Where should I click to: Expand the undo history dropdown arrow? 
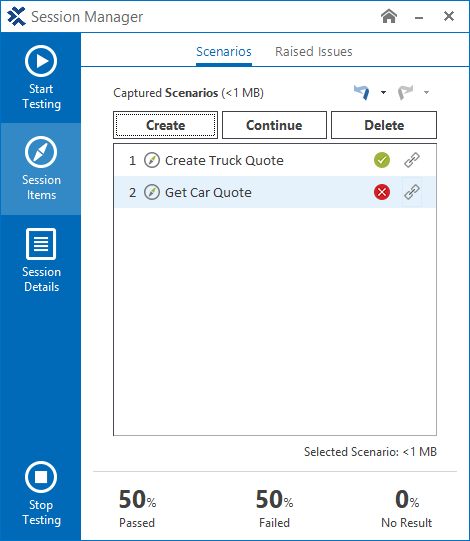[383, 92]
